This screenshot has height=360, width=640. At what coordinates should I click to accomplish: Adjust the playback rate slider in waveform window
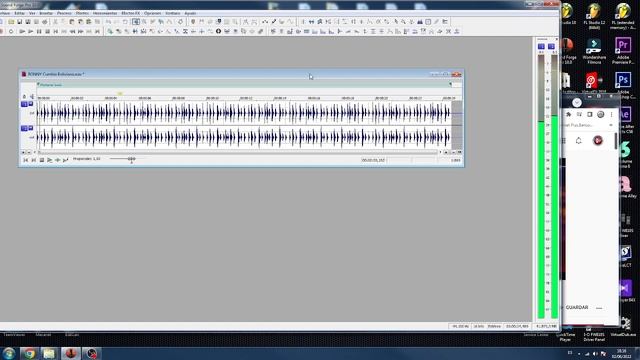coord(131,159)
